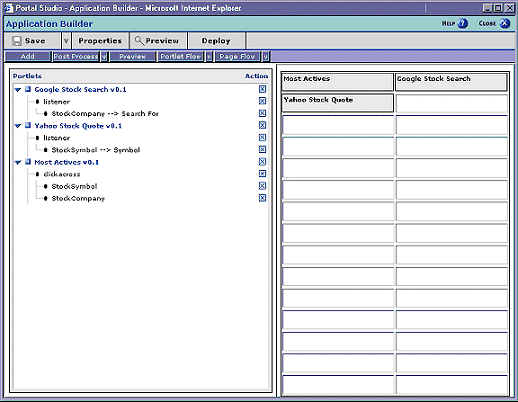The height and width of the screenshot is (402, 518).
Task: Select the clickacross tree row
Action: coord(62,174)
